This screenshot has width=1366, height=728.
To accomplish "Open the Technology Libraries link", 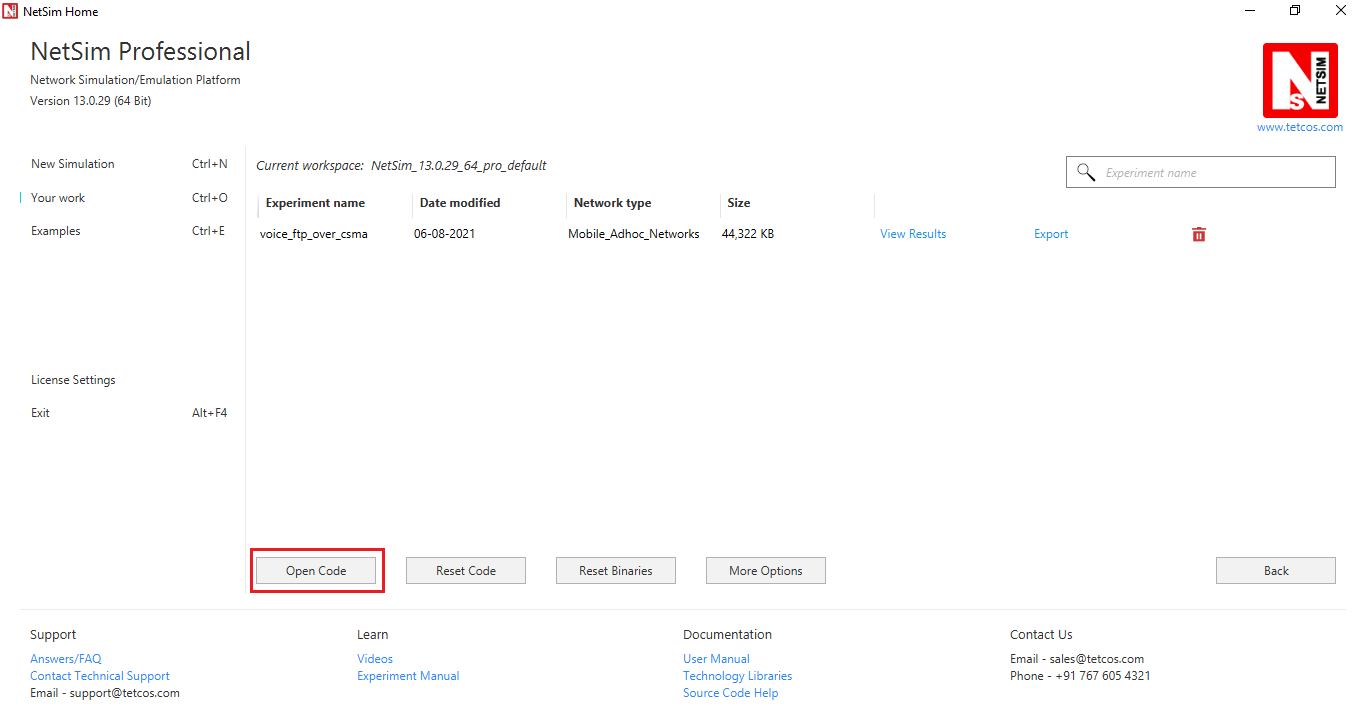I will tap(738, 676).
